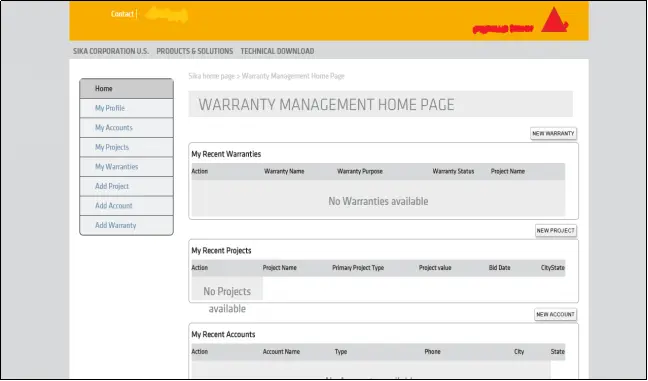Open SIKA CORPORATION U.S. menu
This screenshot has height=381, width=648.
111,51
